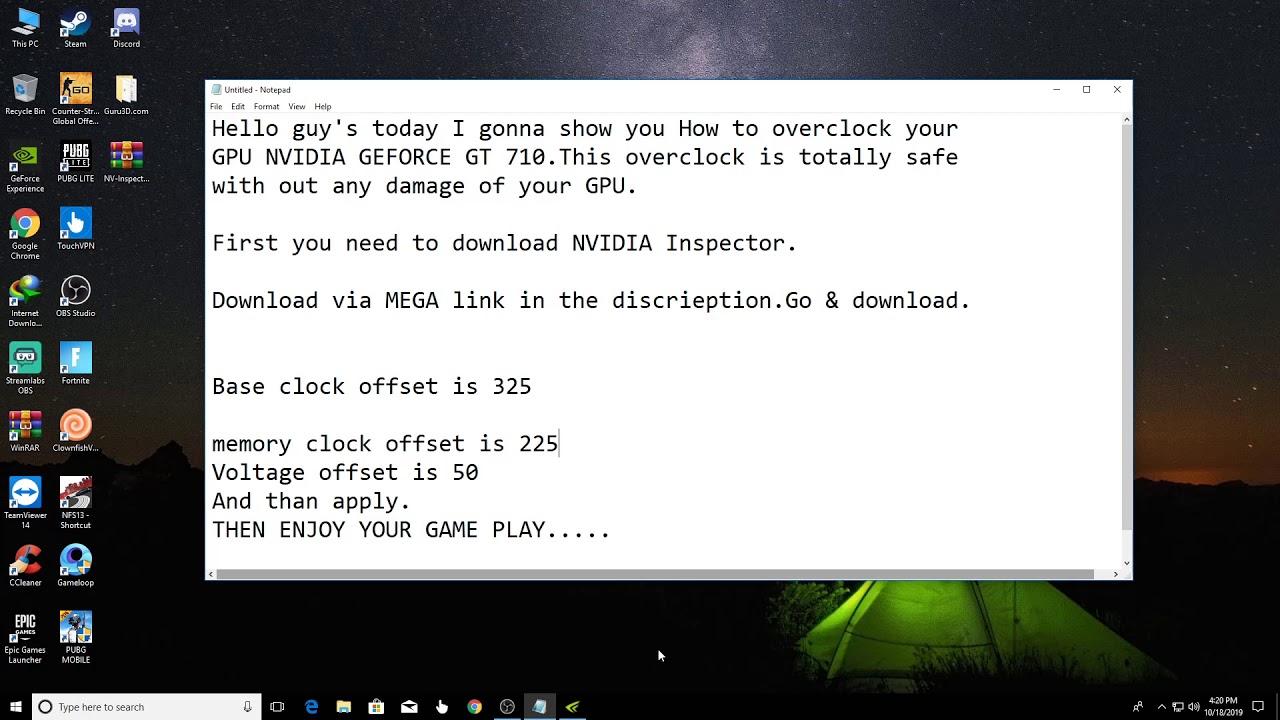Image resolution: width=1280 pixels, height=720 pixels.
Task: Select the Recycle Bin icon
Action: (x=25, y=95)
